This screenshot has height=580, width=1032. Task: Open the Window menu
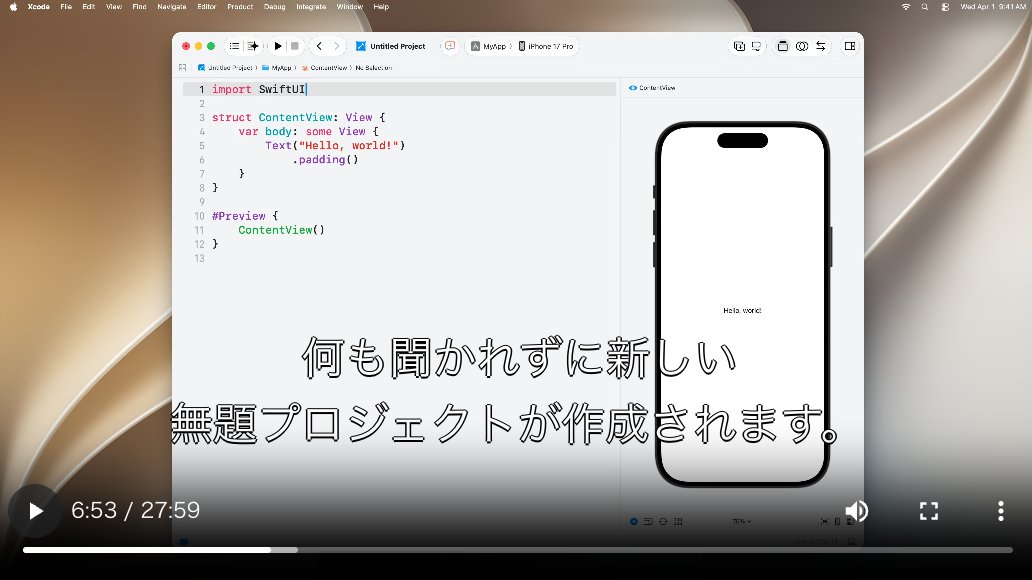click(349, 7)
